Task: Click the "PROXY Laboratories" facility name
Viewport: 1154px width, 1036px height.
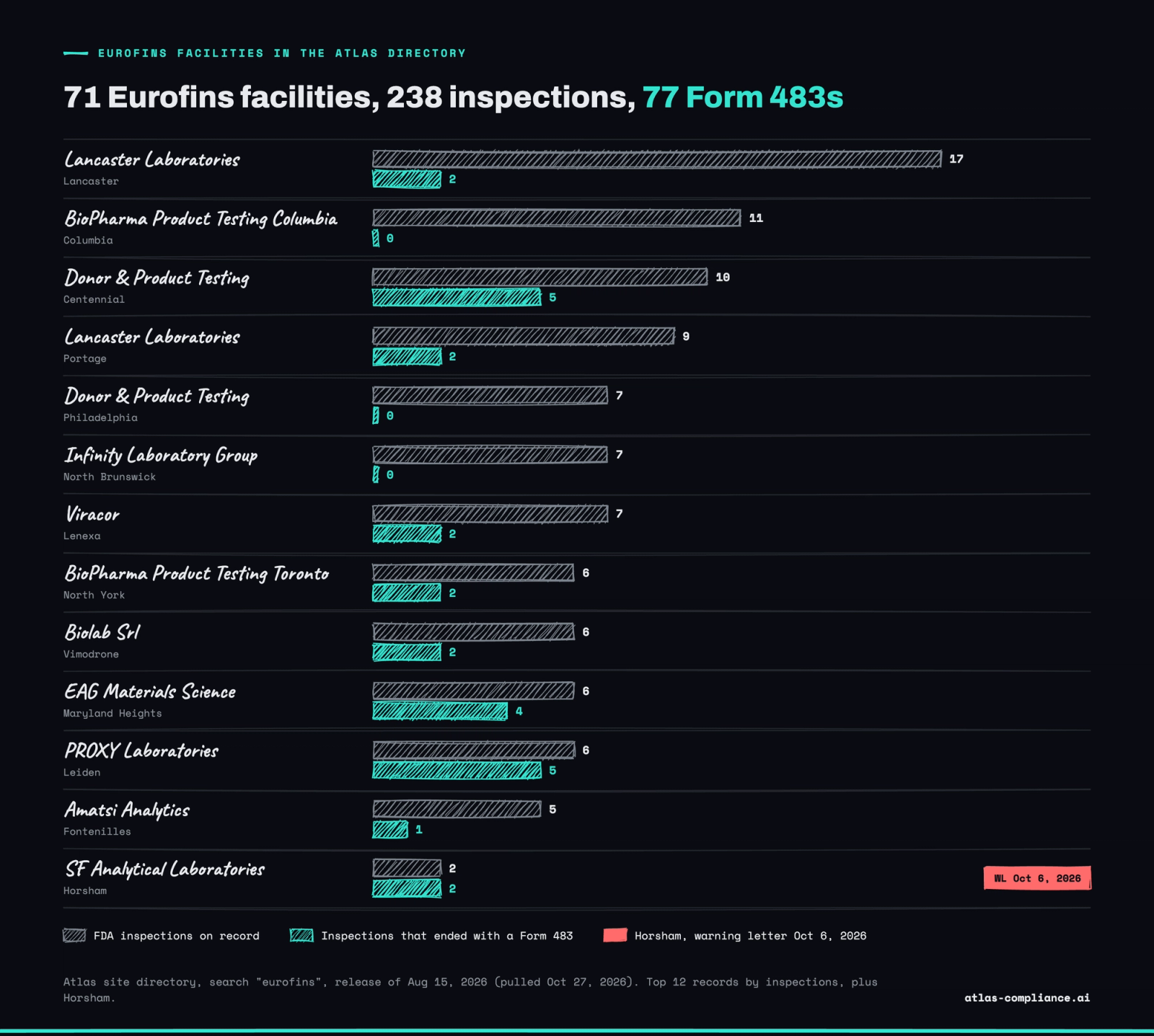Action: point(141,751)
